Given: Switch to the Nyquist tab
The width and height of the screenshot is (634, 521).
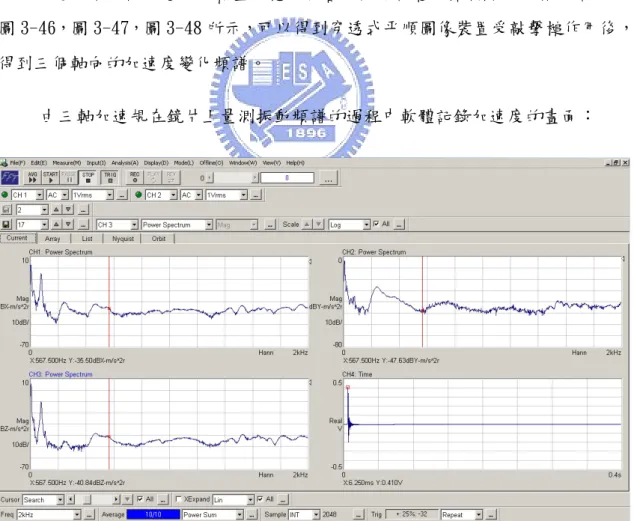Looking at the screenshot, I should (123, 238).
